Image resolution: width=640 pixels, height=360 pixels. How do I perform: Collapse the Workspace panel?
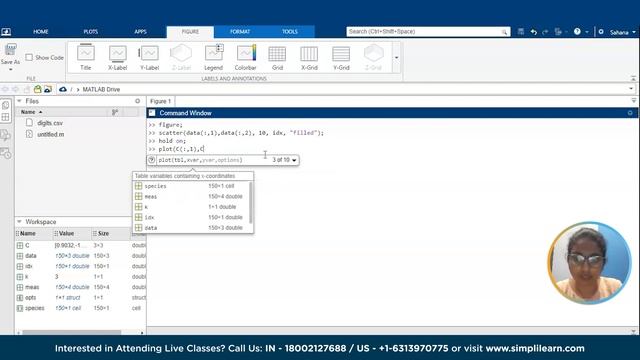click(x=19, y=222)
